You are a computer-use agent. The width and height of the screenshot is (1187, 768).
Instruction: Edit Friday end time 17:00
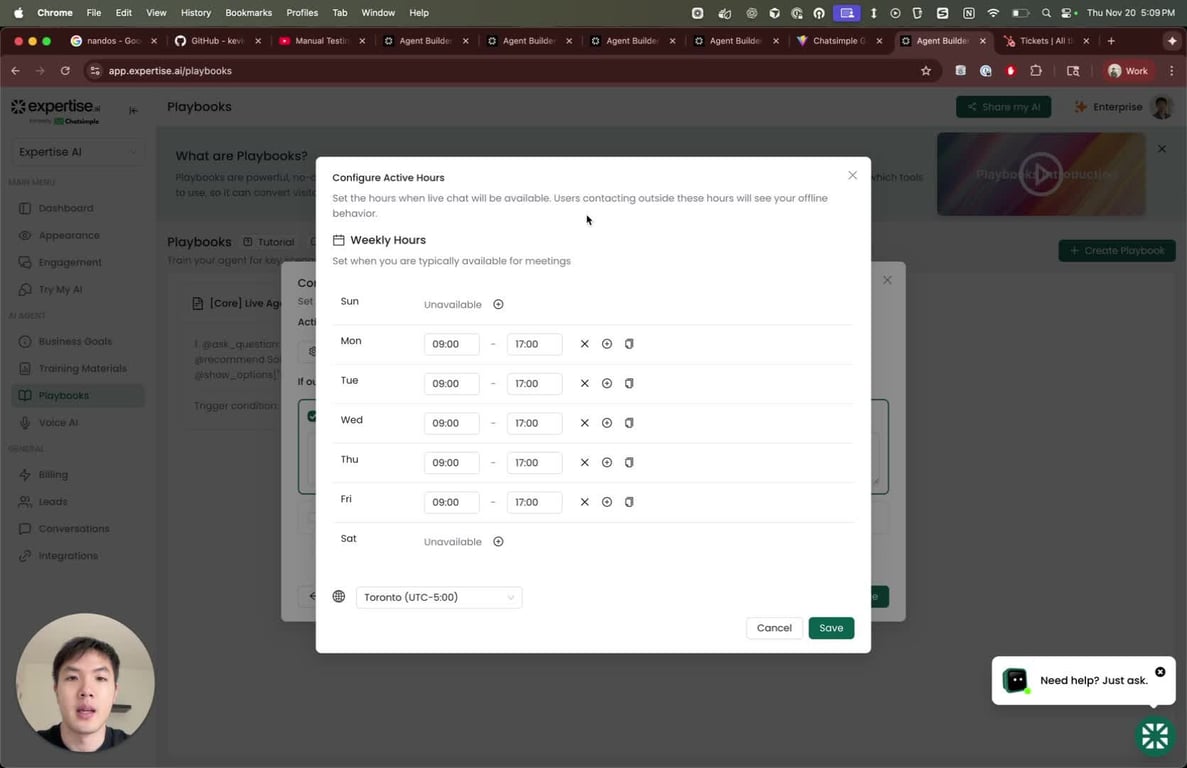pyautogui.click(x=534, y=502)
